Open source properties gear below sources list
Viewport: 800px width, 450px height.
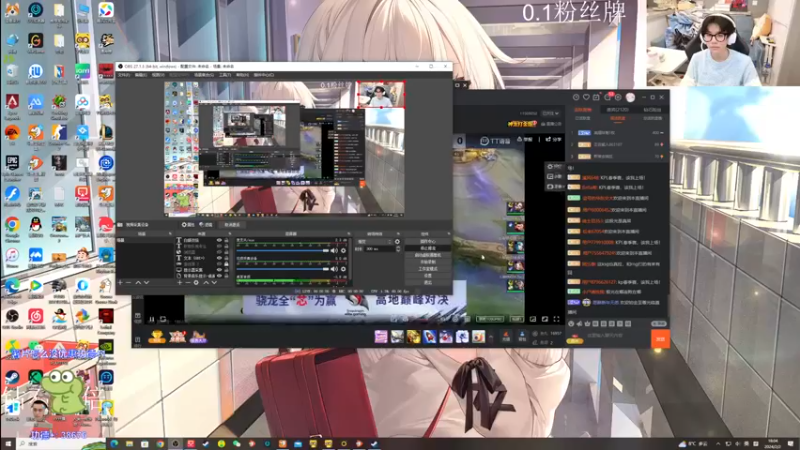coord(196,282)
